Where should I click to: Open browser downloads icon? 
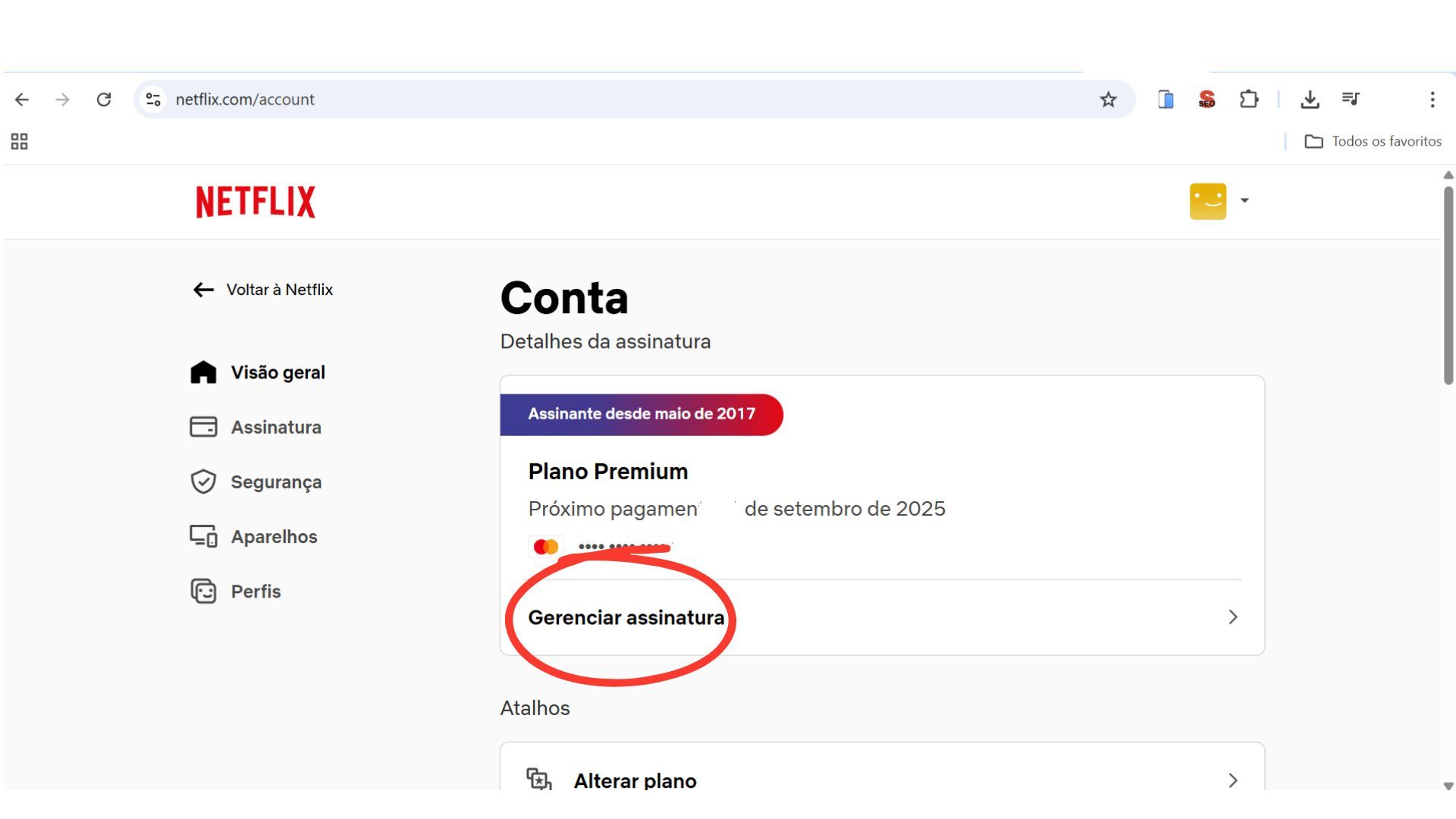(1310, 99)
